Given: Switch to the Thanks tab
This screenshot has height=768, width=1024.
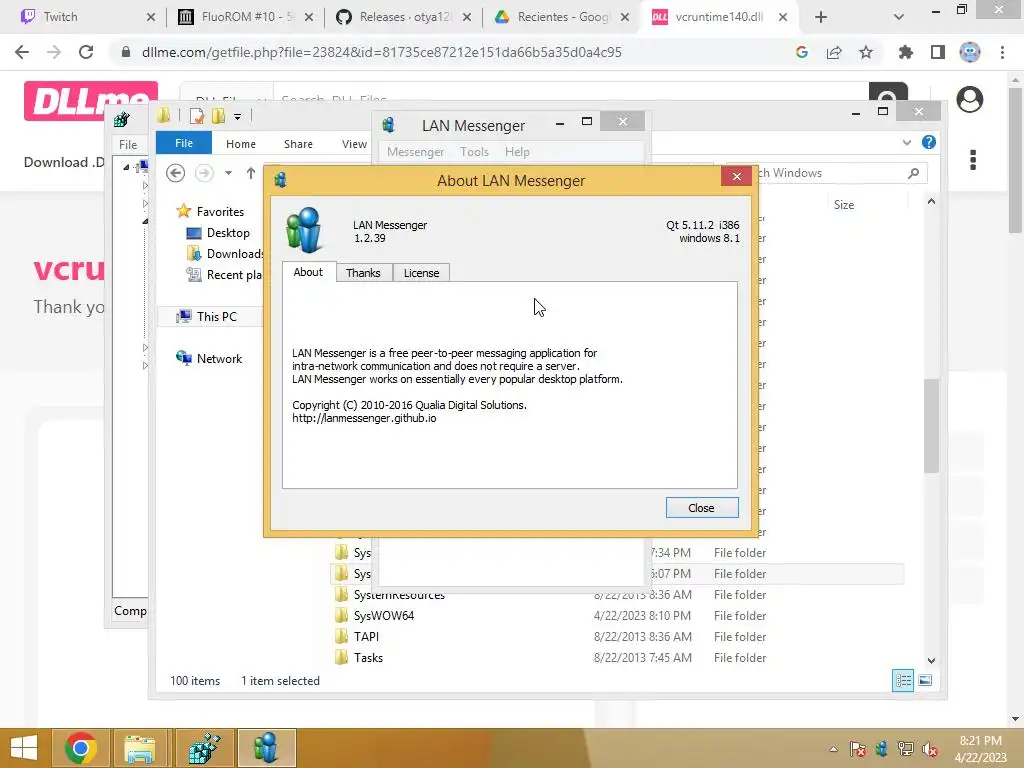Looking at the screenshot, I should 363,273.
